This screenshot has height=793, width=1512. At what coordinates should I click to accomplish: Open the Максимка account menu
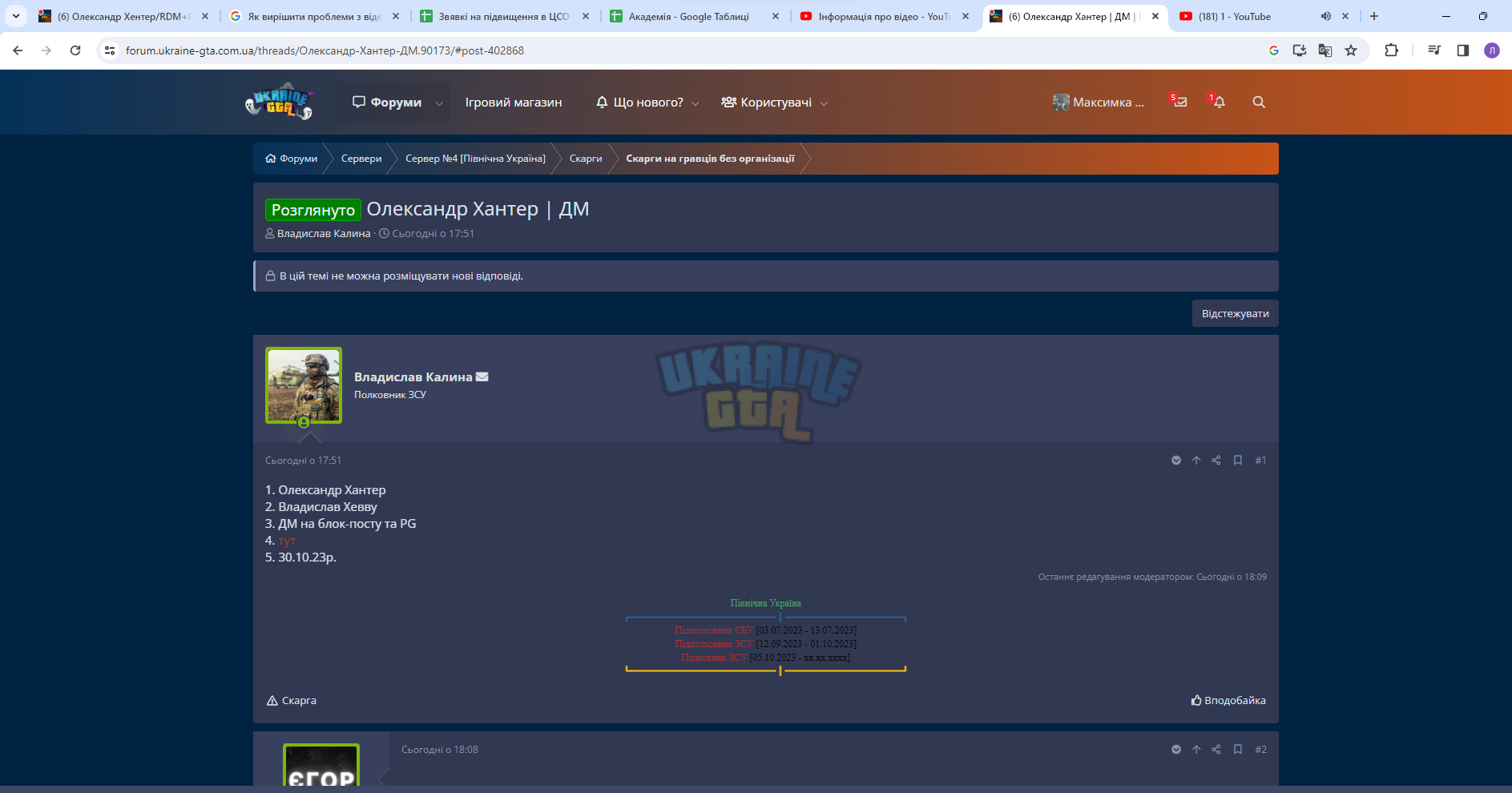(x=1099, y=103)
